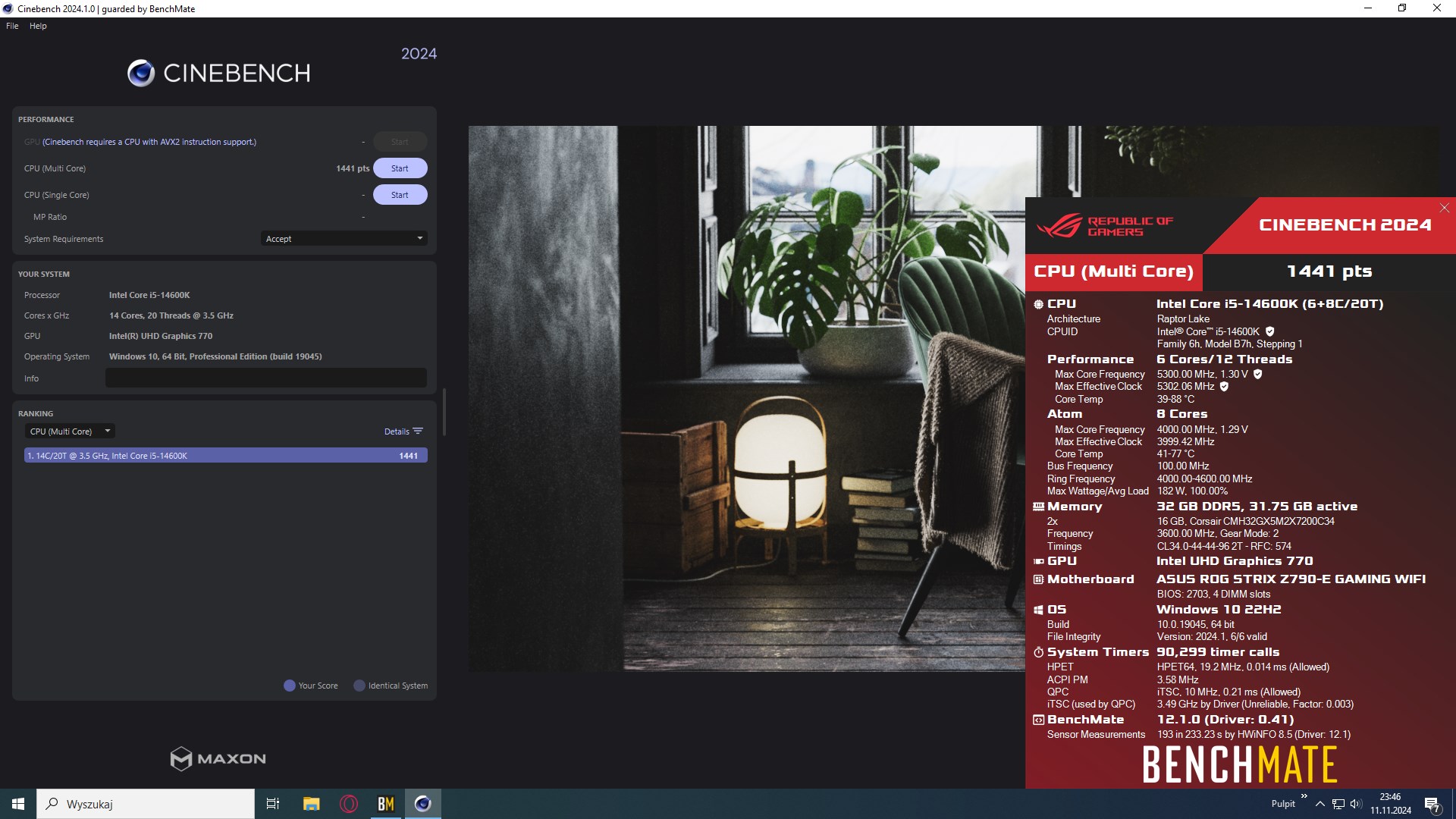Image resolution: width=1456 pixels, height=819 pixels.
Task: Click the CPU chip icon in BenchMate panel
Action: [1038, 304]
